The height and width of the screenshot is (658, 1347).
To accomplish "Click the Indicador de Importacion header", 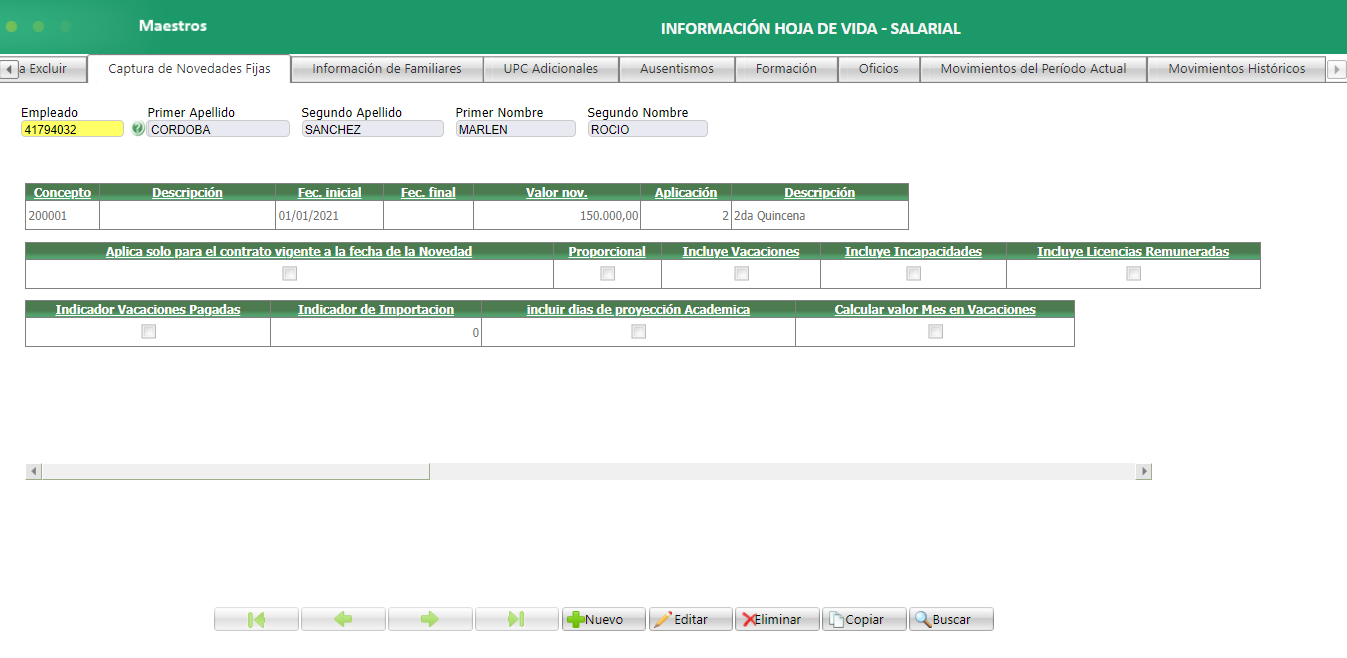I will coord(376,310).
